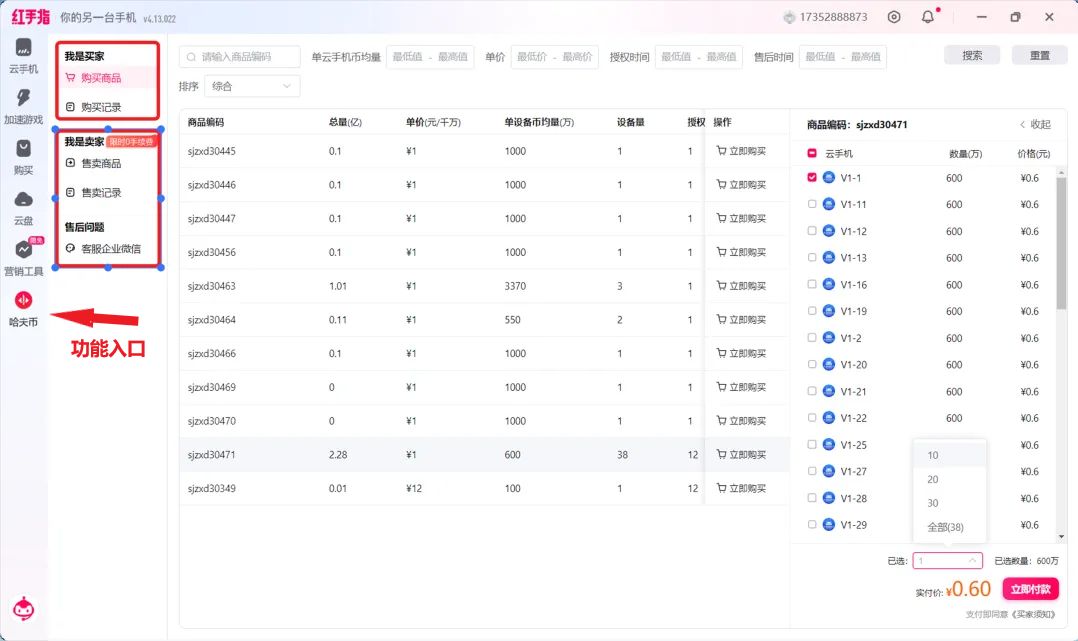The width and height of the screenshot is (1078, 641).
Task: Click the robot assistant icon at bottom-left
Action: tap(23, 608)
